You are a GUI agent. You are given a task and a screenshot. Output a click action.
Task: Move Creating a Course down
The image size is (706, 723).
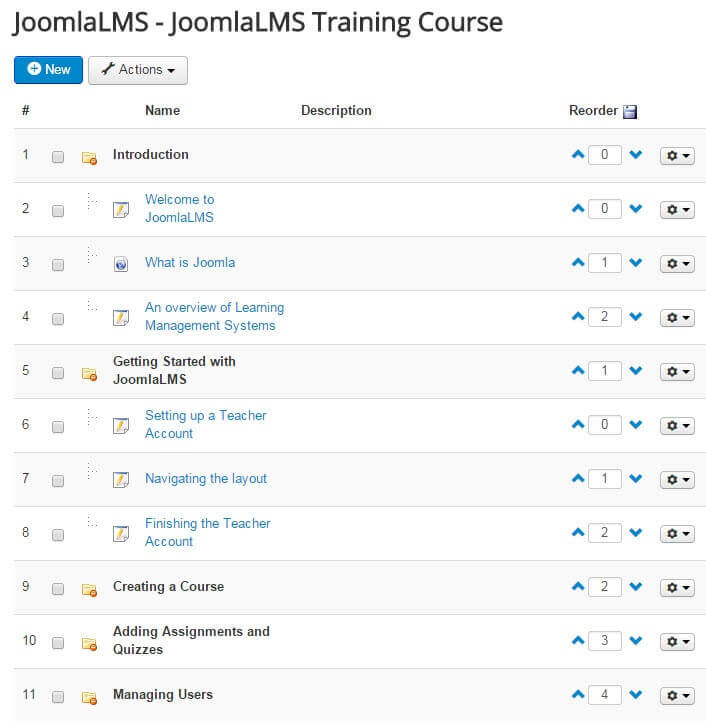click(636, 587)
